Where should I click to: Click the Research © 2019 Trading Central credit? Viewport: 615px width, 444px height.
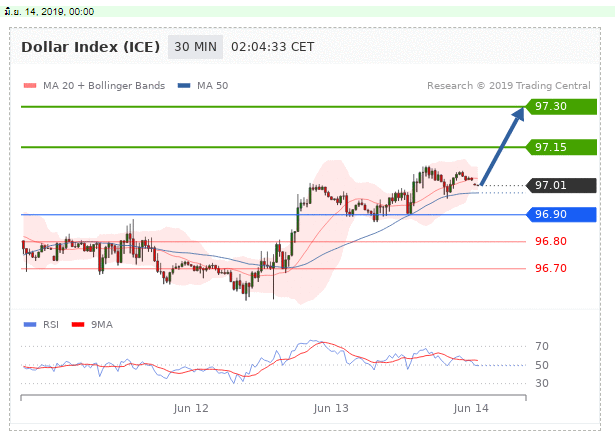(x=509, y=86)
